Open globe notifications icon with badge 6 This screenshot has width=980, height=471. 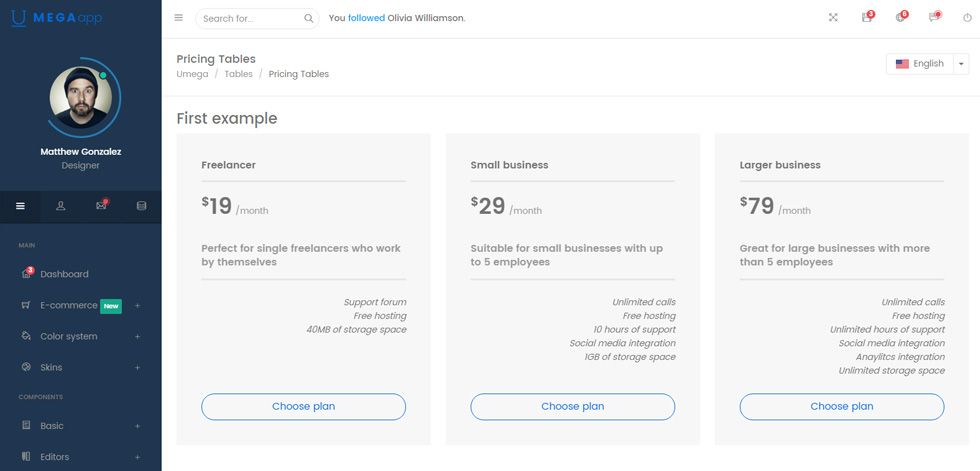point(901,17)
